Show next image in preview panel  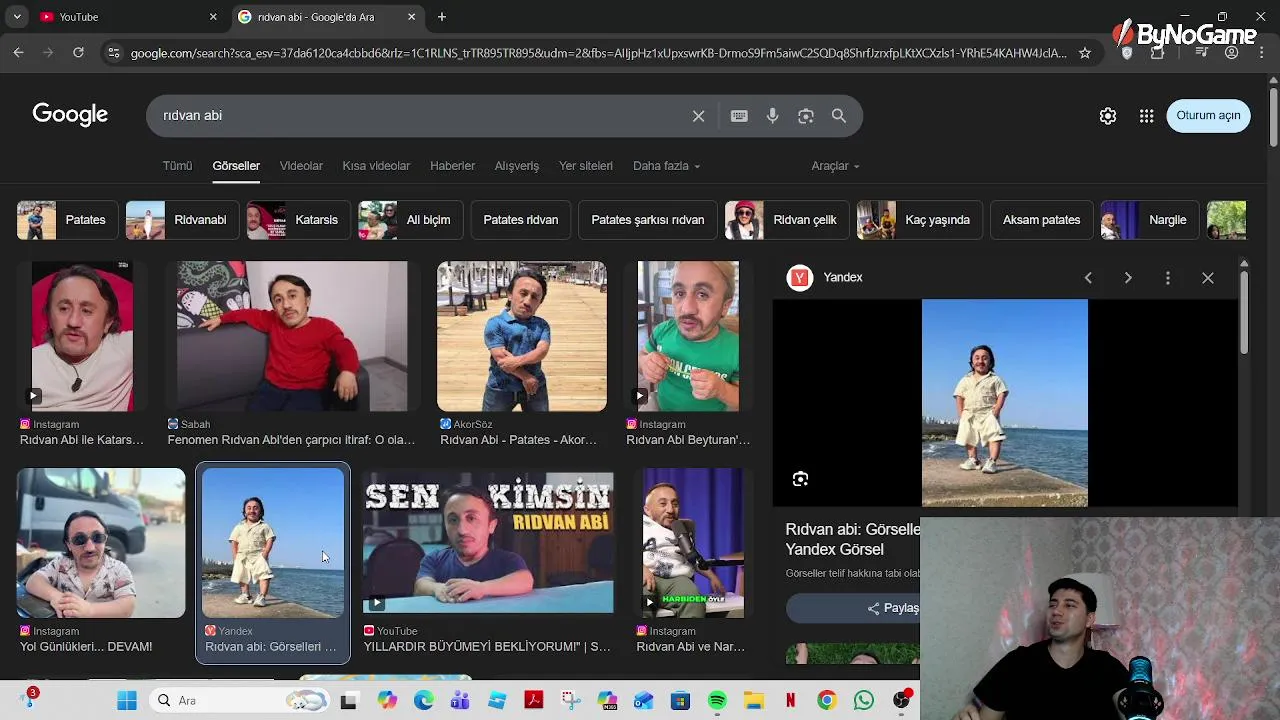point(1128,278)
